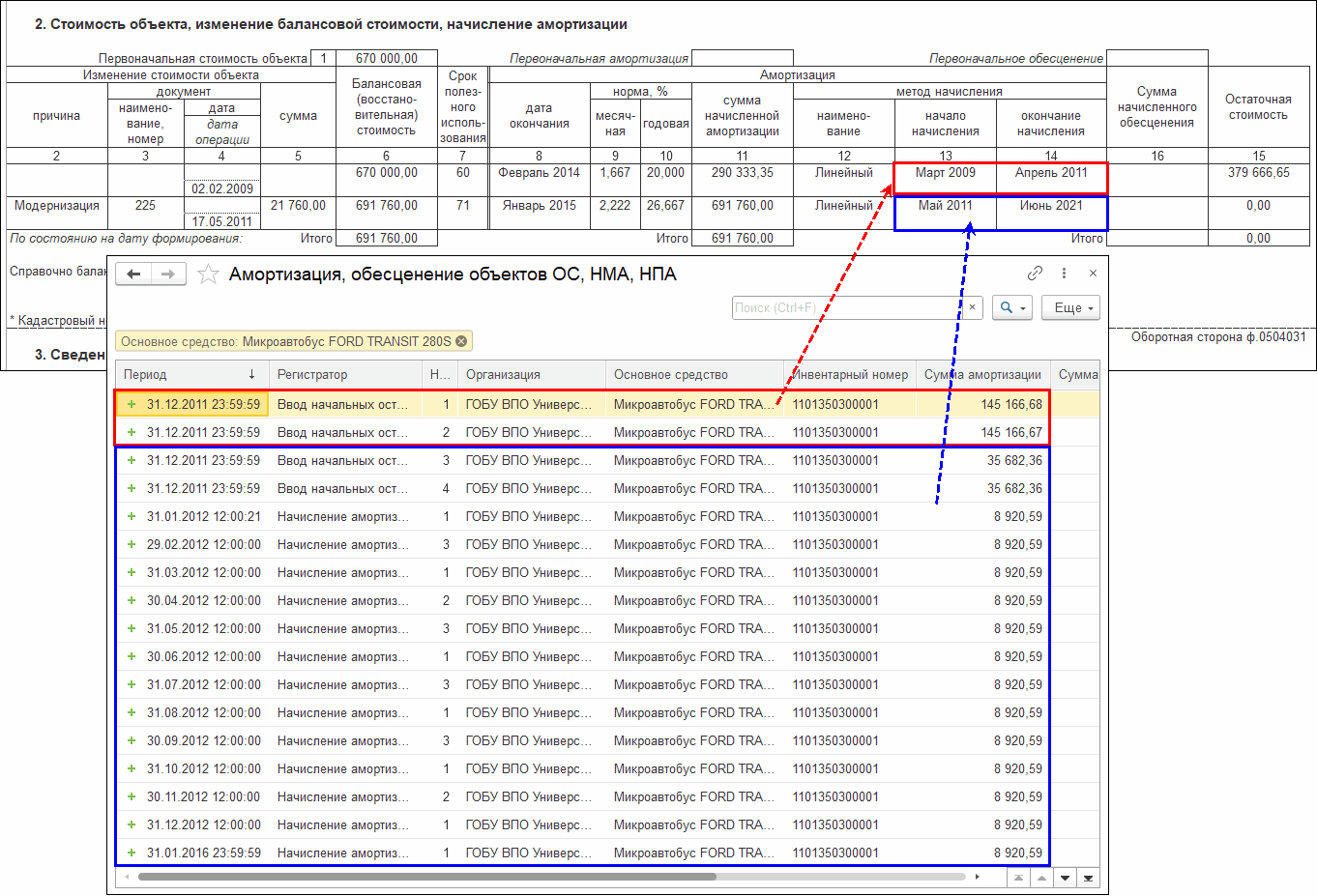The height and width of the screenshot is (896, 1317).
Task: Click the plus icon in 31.10.2012 row
Action: (132, 768)
